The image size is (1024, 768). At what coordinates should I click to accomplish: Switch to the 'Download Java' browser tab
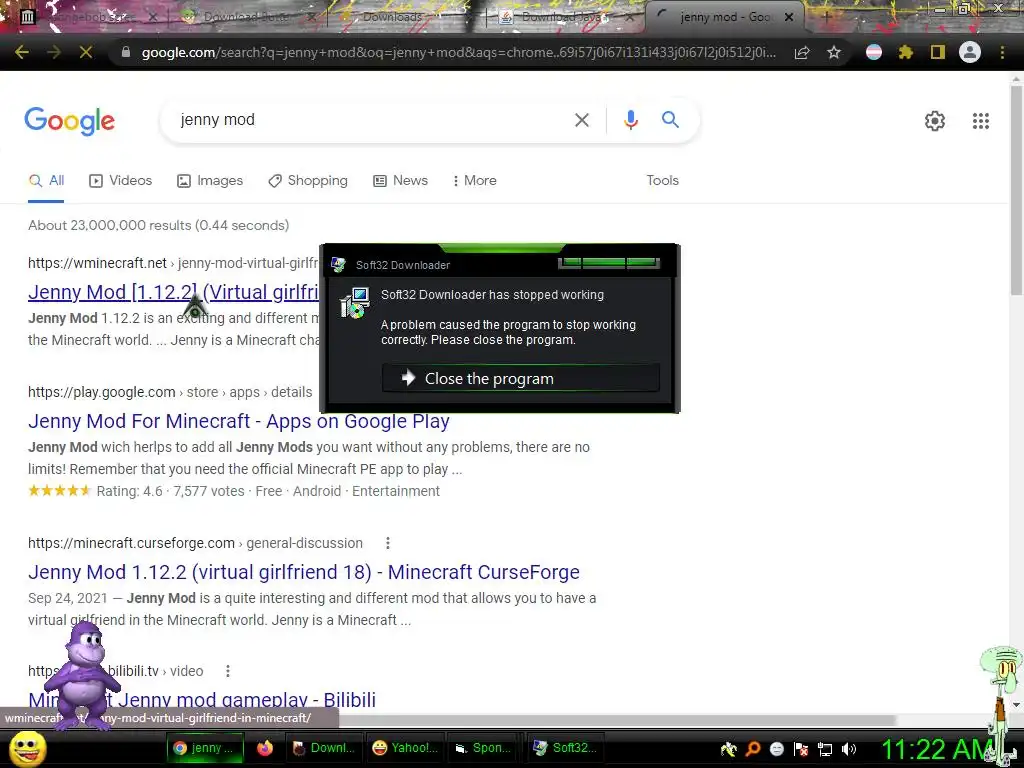563,17
